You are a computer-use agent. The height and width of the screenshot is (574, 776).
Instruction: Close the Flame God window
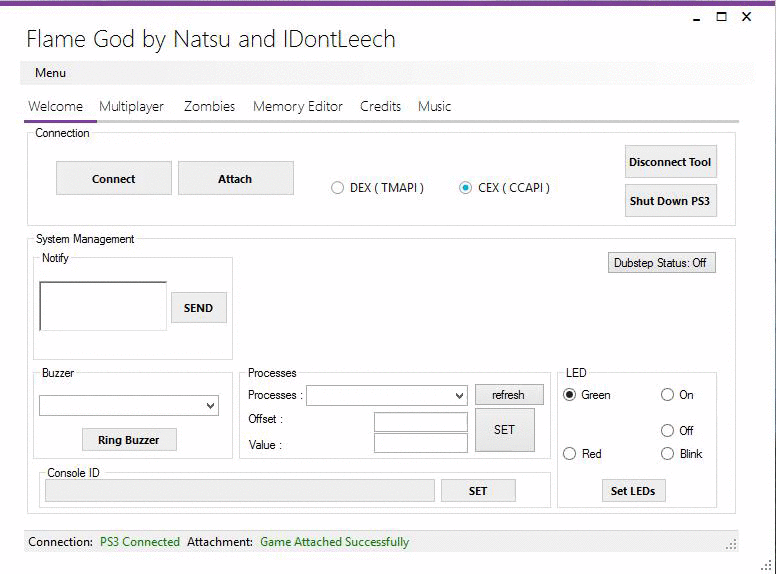[747, 17]
